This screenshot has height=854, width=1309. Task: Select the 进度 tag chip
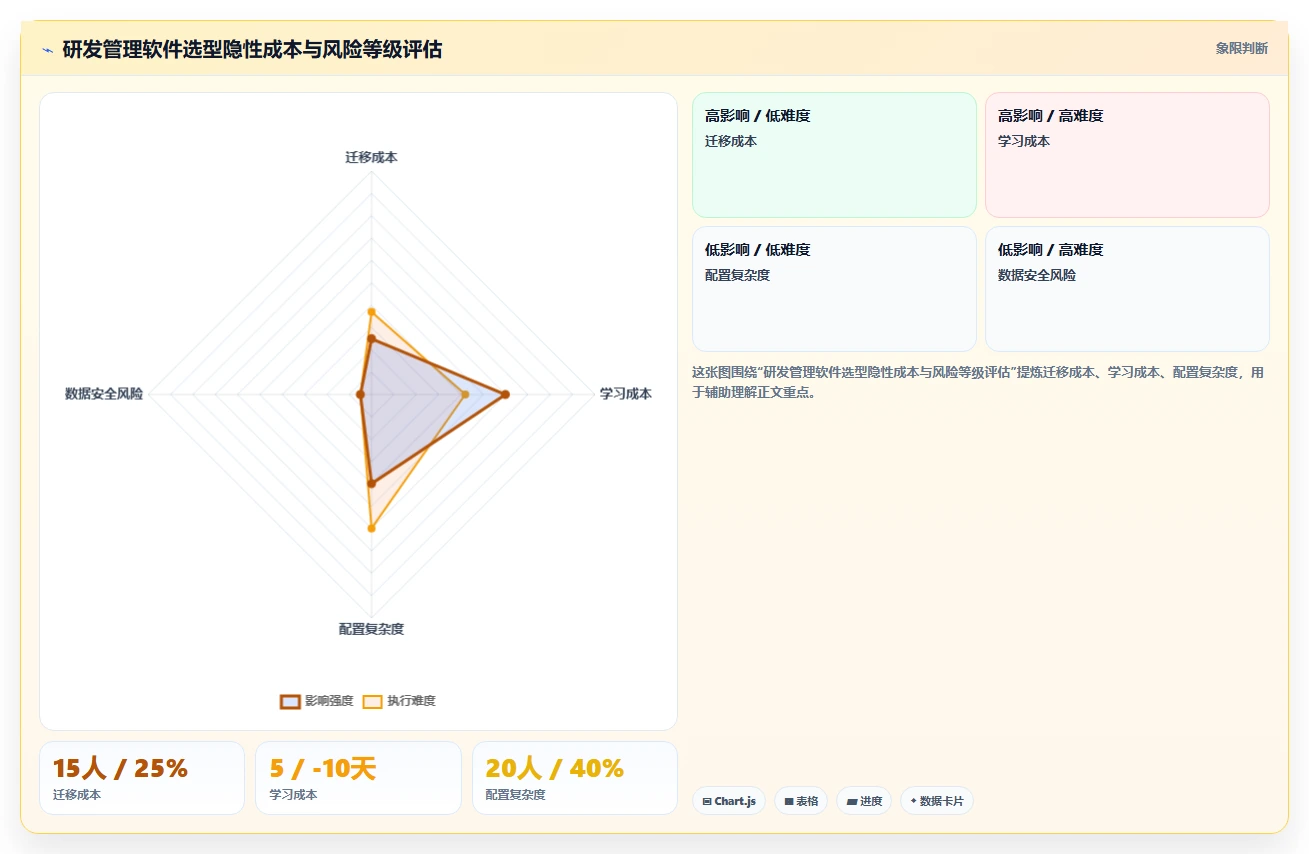[864, 801]
